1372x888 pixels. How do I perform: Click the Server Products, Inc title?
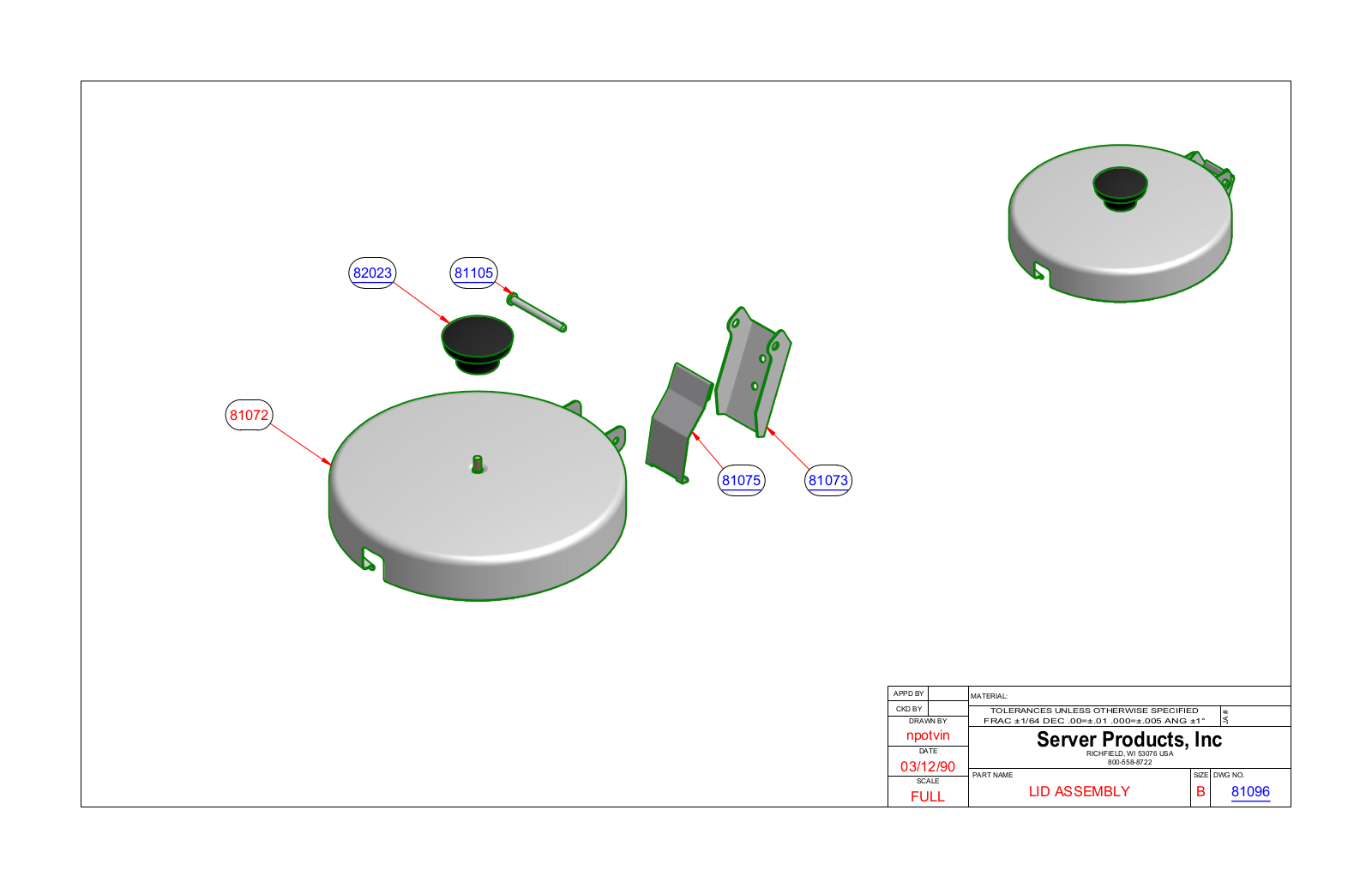[1129, 739]
